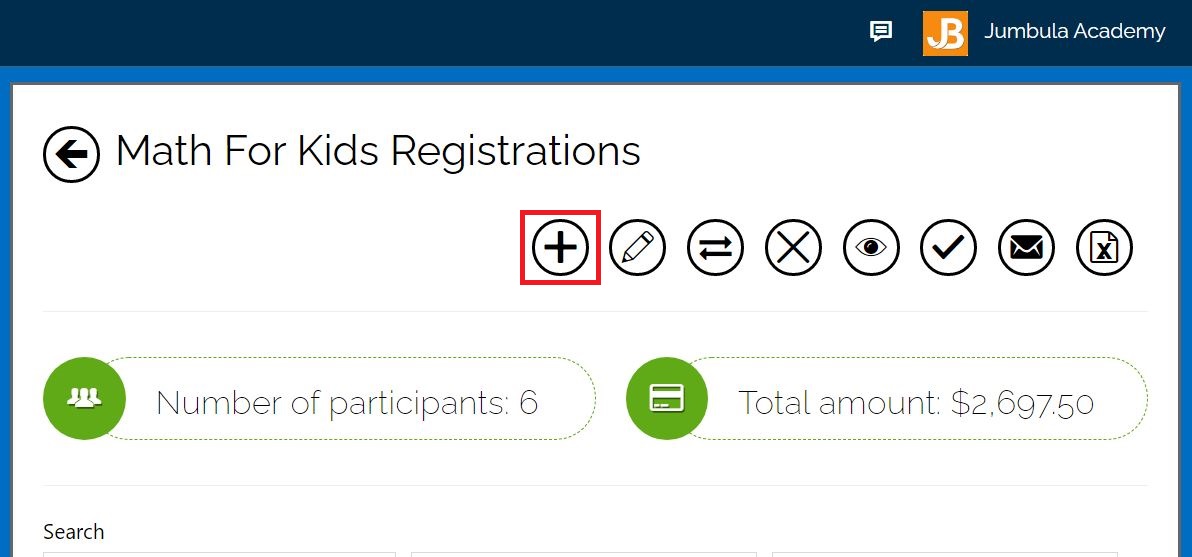Click the circled X cancel icon
Screen dimensions: 1192x557
click(794, 248)
